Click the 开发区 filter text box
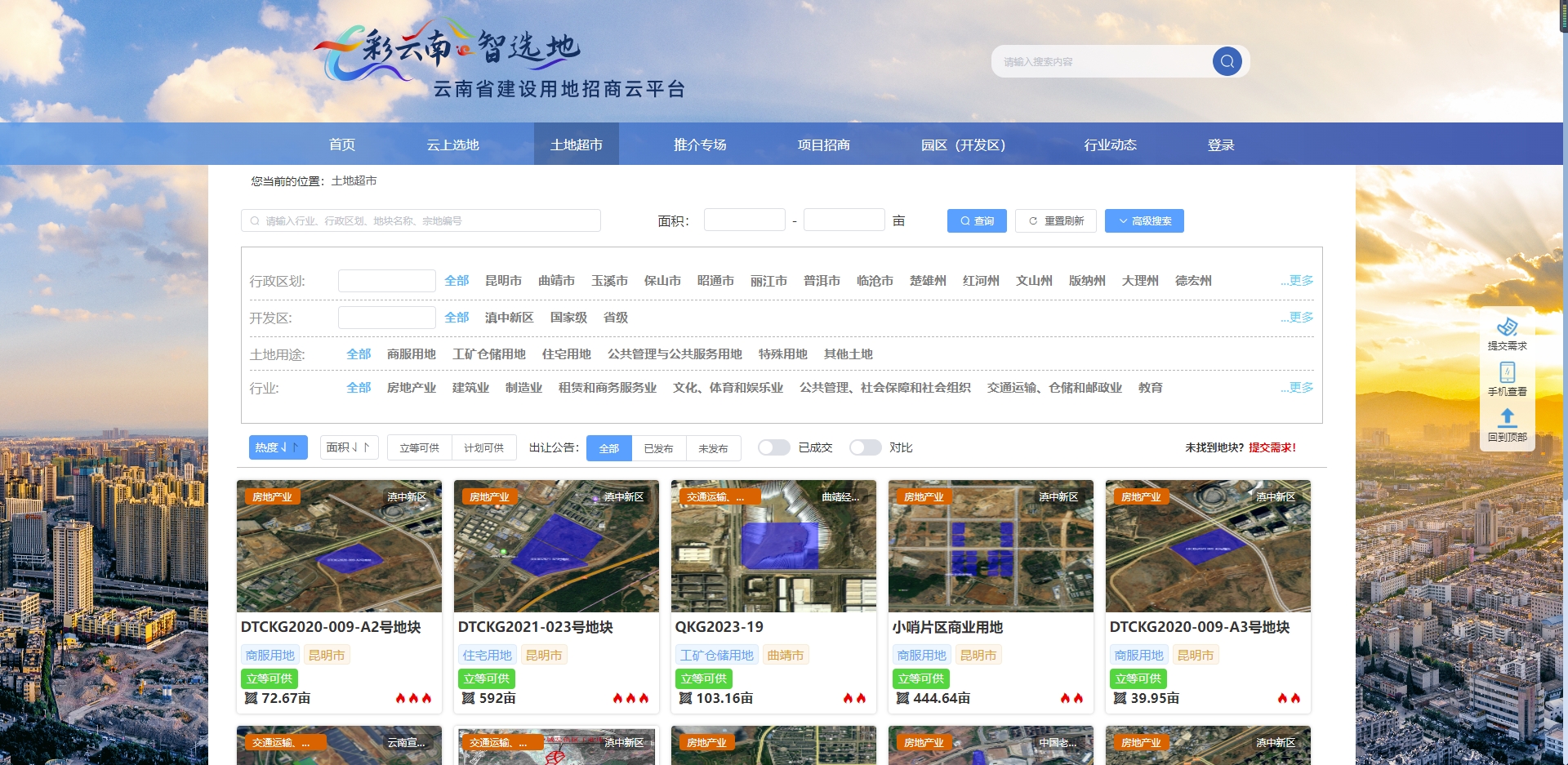The width and height of the screenshot is (1568, 765). point(387,318)
